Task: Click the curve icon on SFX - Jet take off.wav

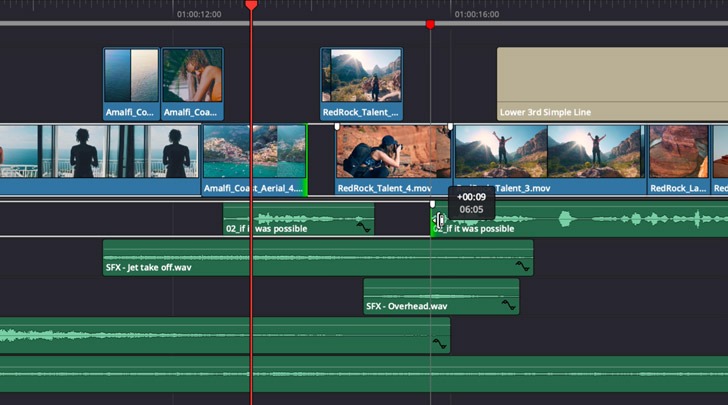Action: [x=521, y=266]
